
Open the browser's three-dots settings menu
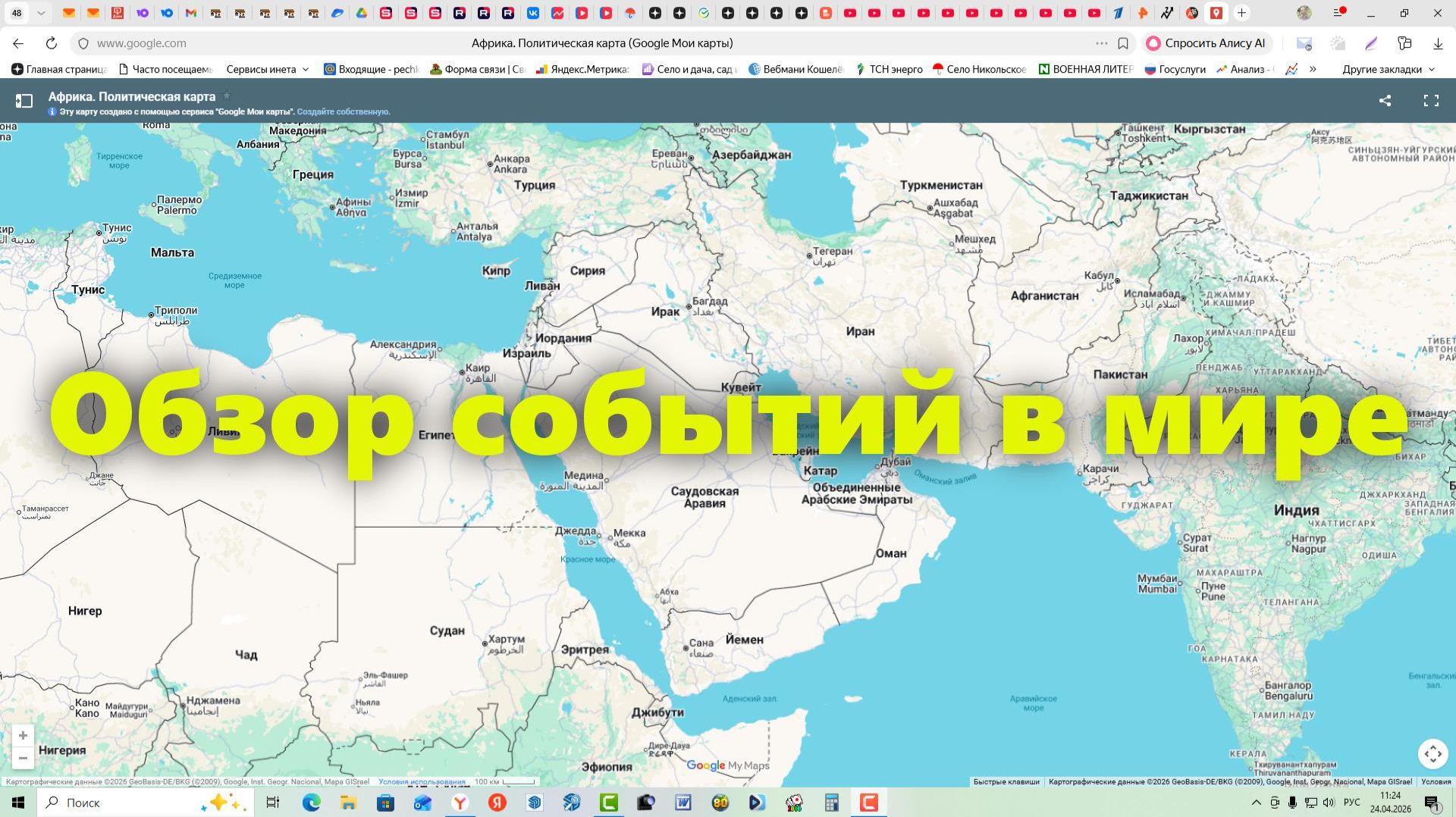pos(1100,43)
